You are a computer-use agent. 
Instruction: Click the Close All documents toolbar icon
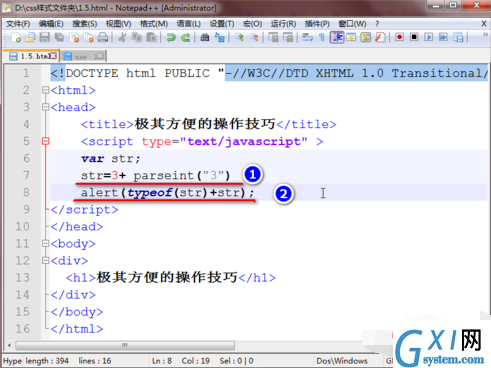click(88, 37)
